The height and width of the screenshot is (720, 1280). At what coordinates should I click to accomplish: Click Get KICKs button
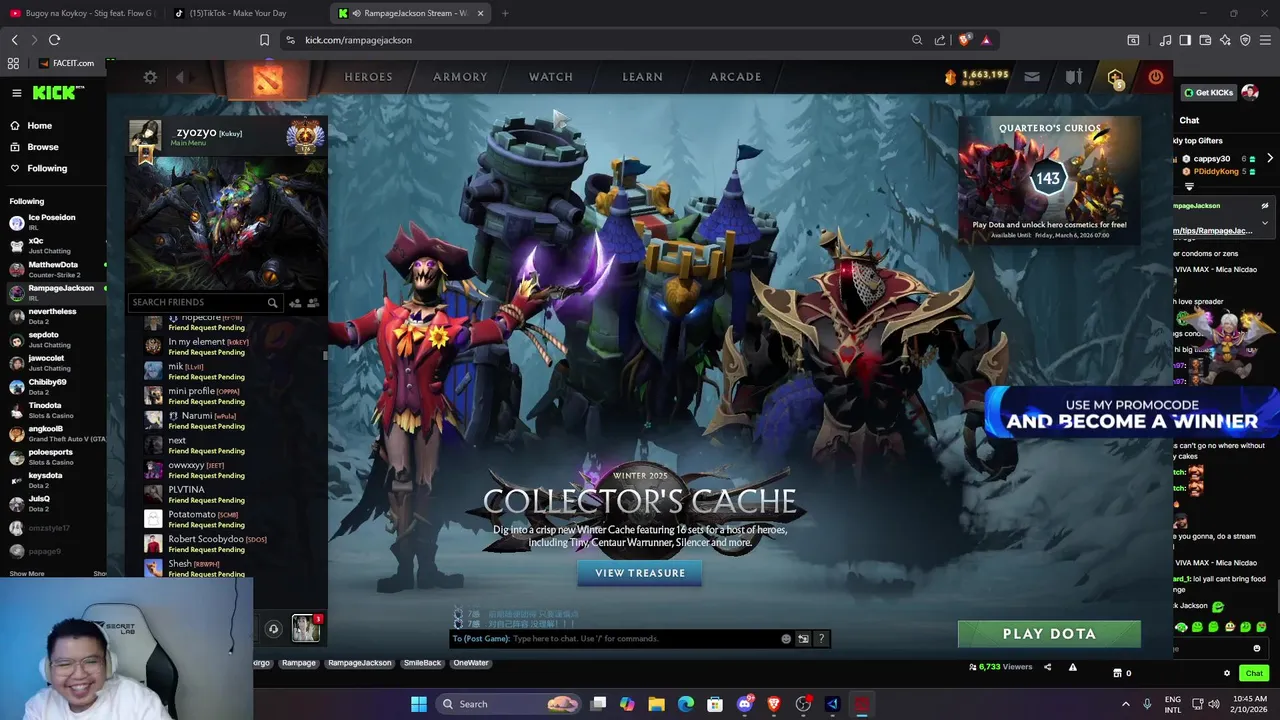[x=1208, y=93]
